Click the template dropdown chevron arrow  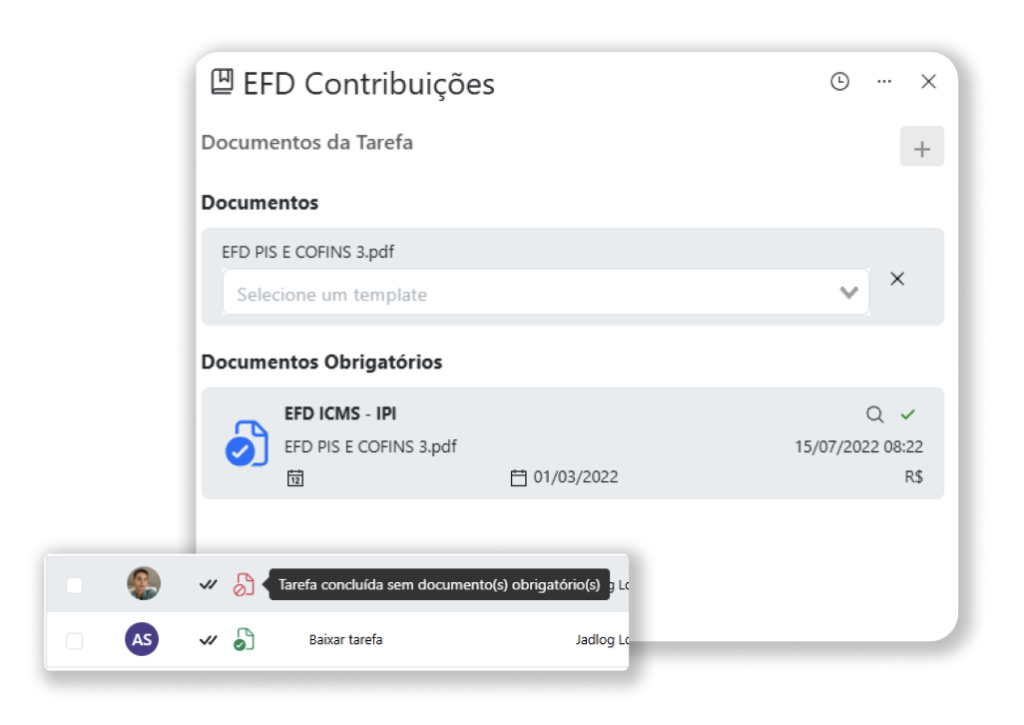tap(849, 293)
